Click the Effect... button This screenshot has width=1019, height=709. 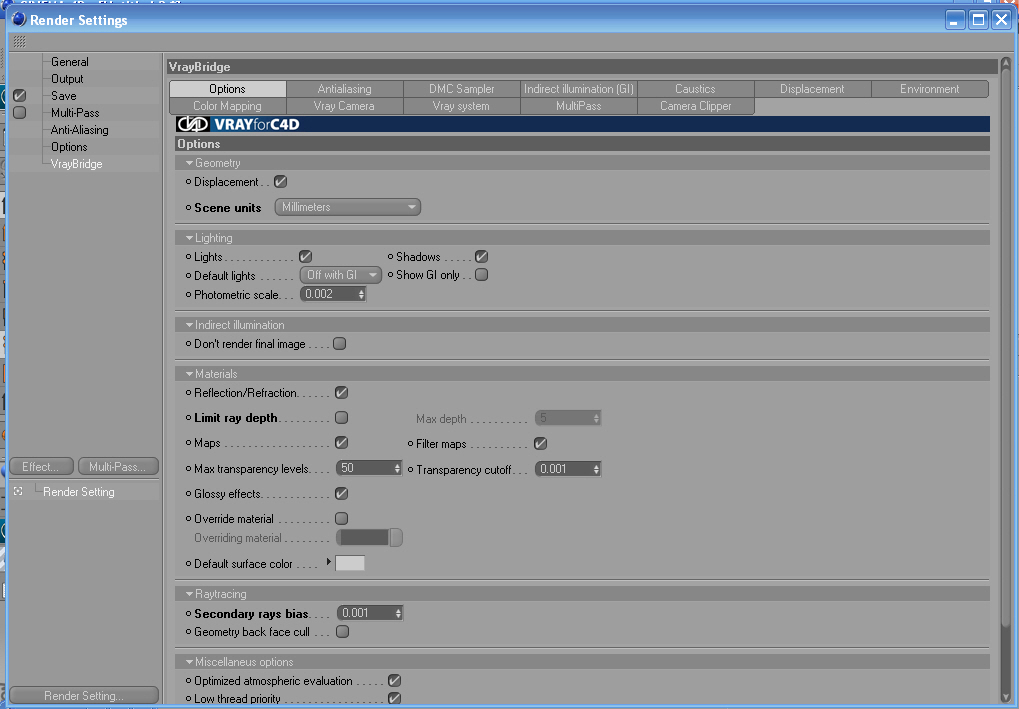pos(42,467)
